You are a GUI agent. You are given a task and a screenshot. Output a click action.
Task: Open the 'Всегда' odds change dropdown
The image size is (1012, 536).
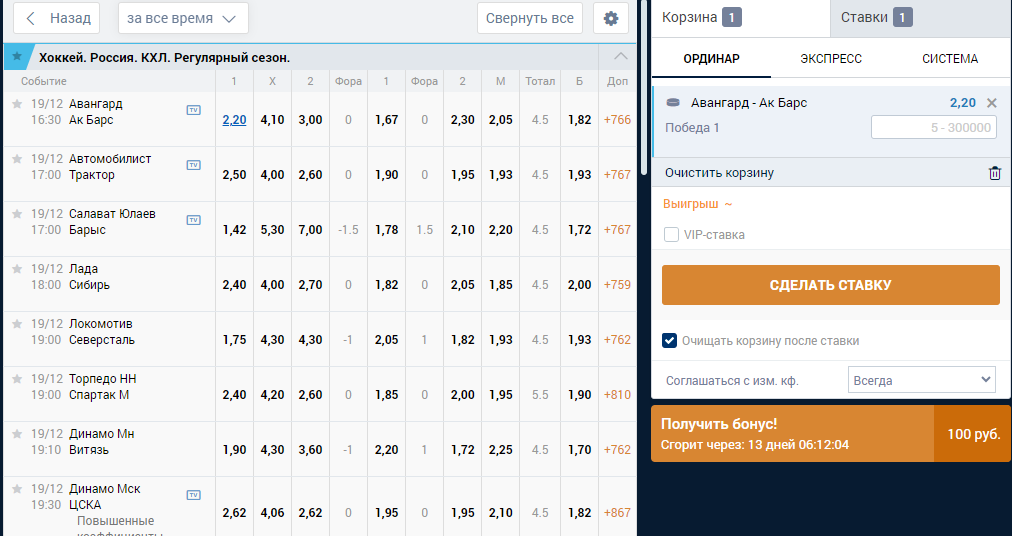pos(922,380)
